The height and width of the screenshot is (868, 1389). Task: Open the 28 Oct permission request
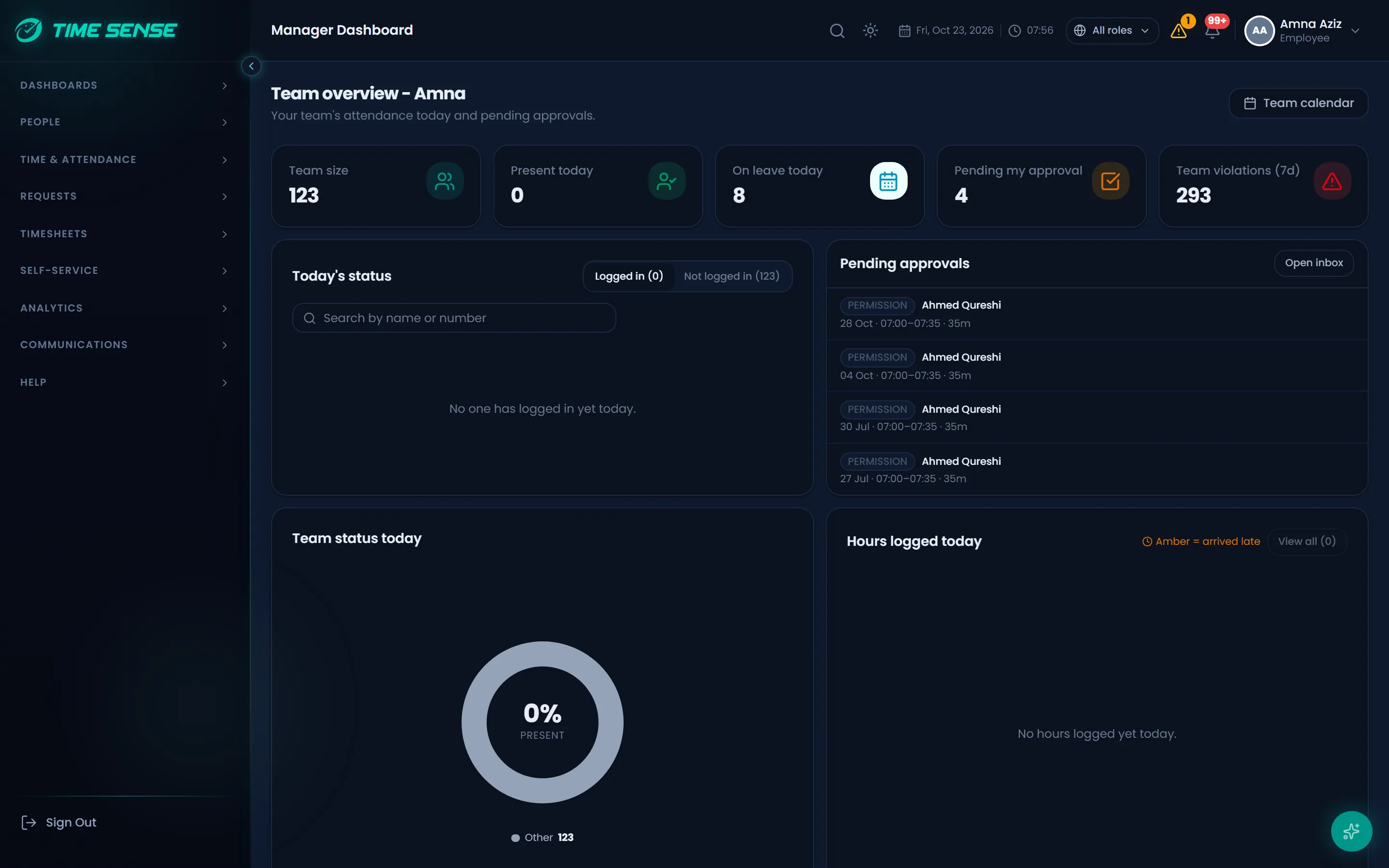(1096, 314)
